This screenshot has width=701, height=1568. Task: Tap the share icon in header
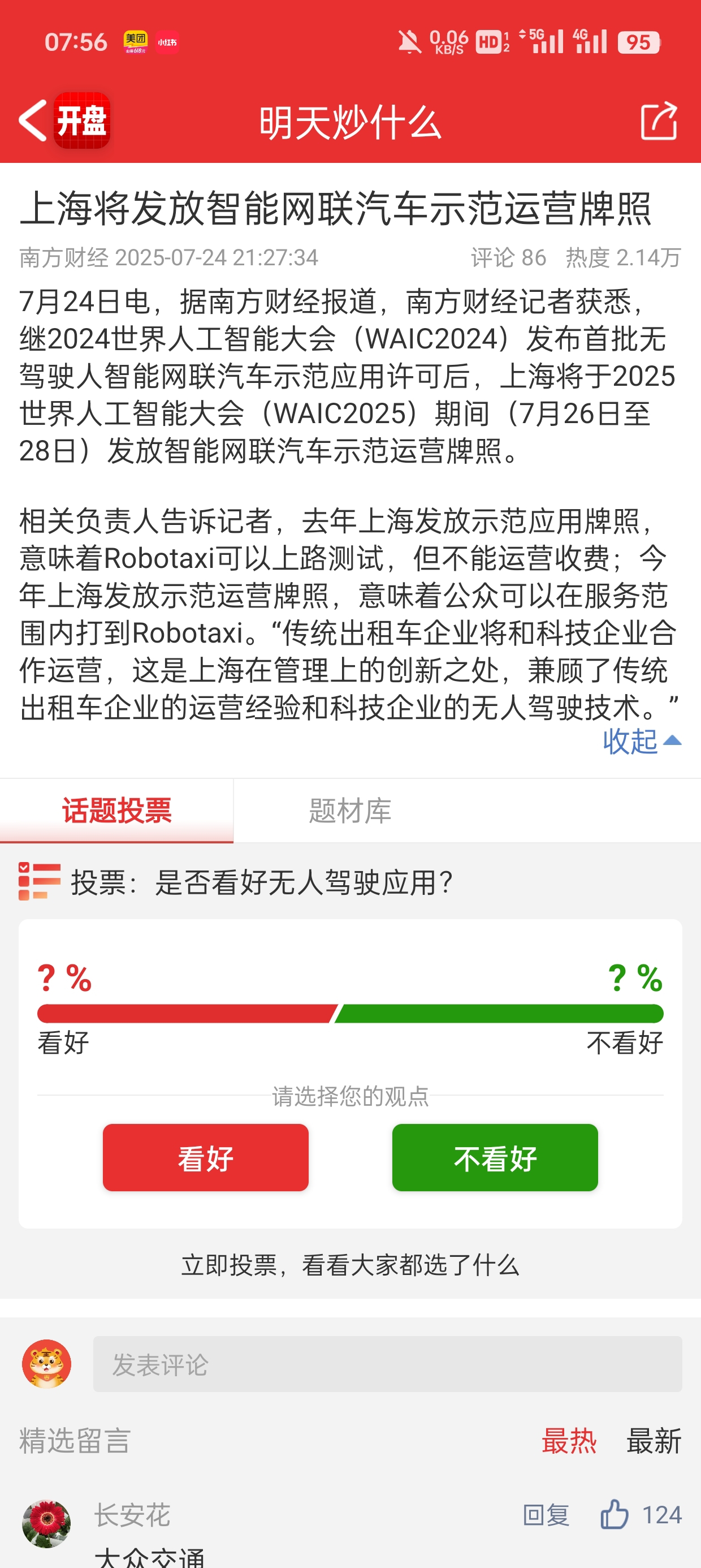click(659, 120)
